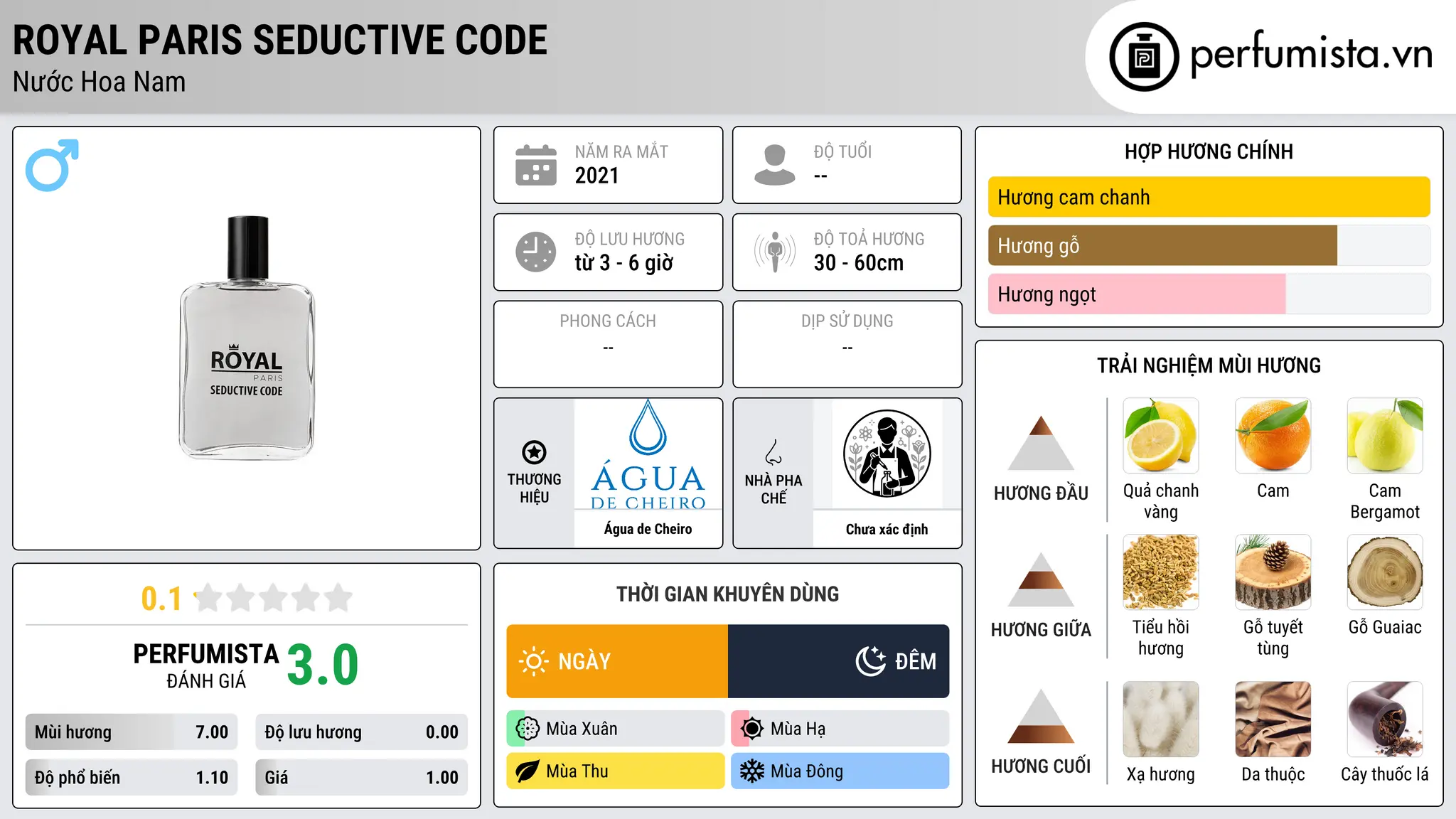Click the Độ tuổi heading
1456x819 pixels.
(x=842, y=151)
